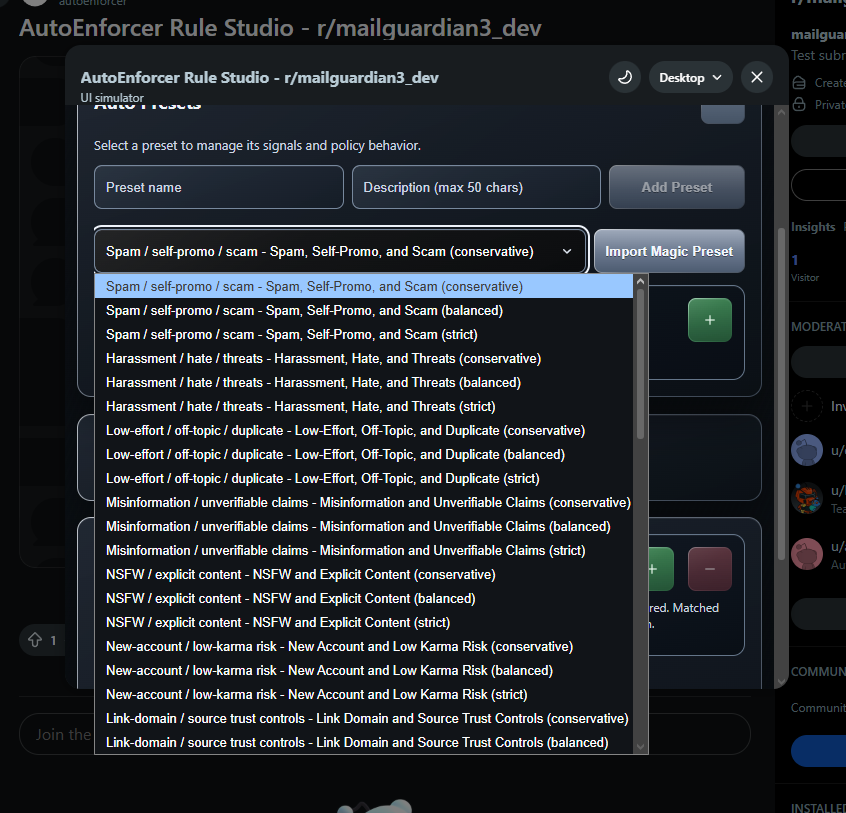
Task: Click the second moderator avatar
Action: click(807, 498)
